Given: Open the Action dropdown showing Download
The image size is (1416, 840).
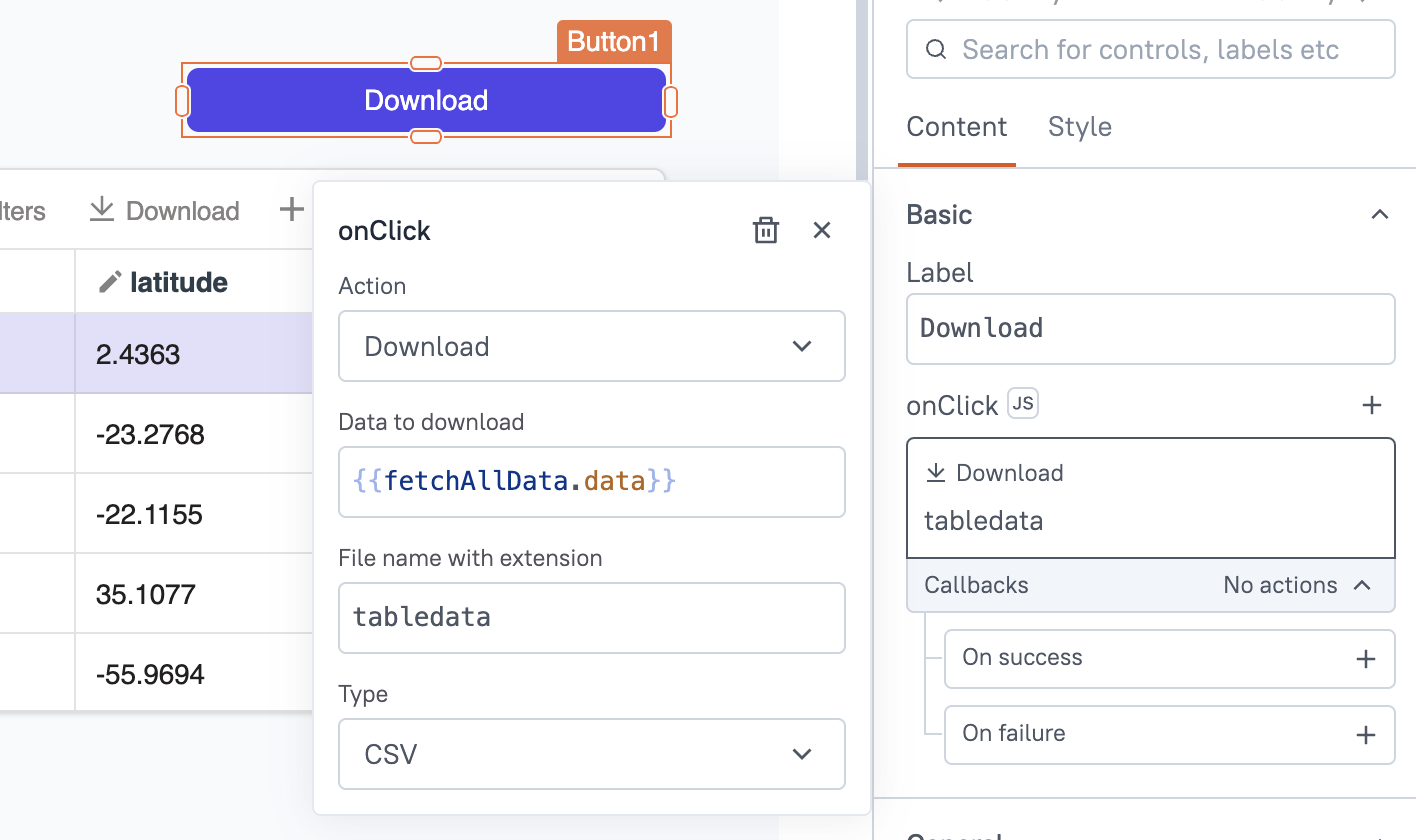Looking at the screenshot, I should coord(591,346).
